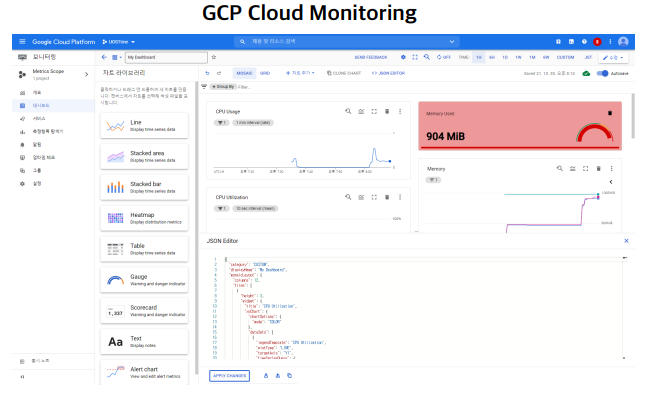
Task: Add a Scorecard widget from library
Action: [x=144, y=311]
